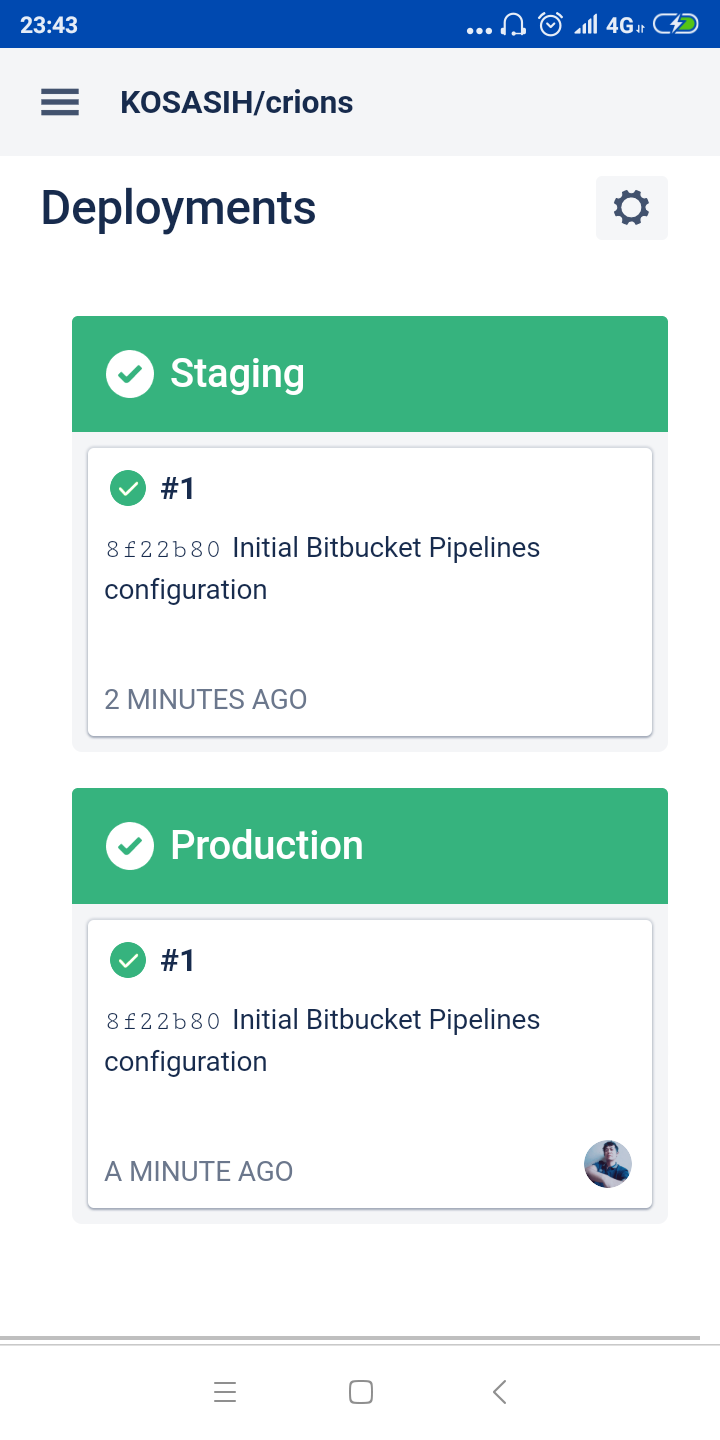
Task: Click the Staging header success checkmark
Action: [130, 374]
